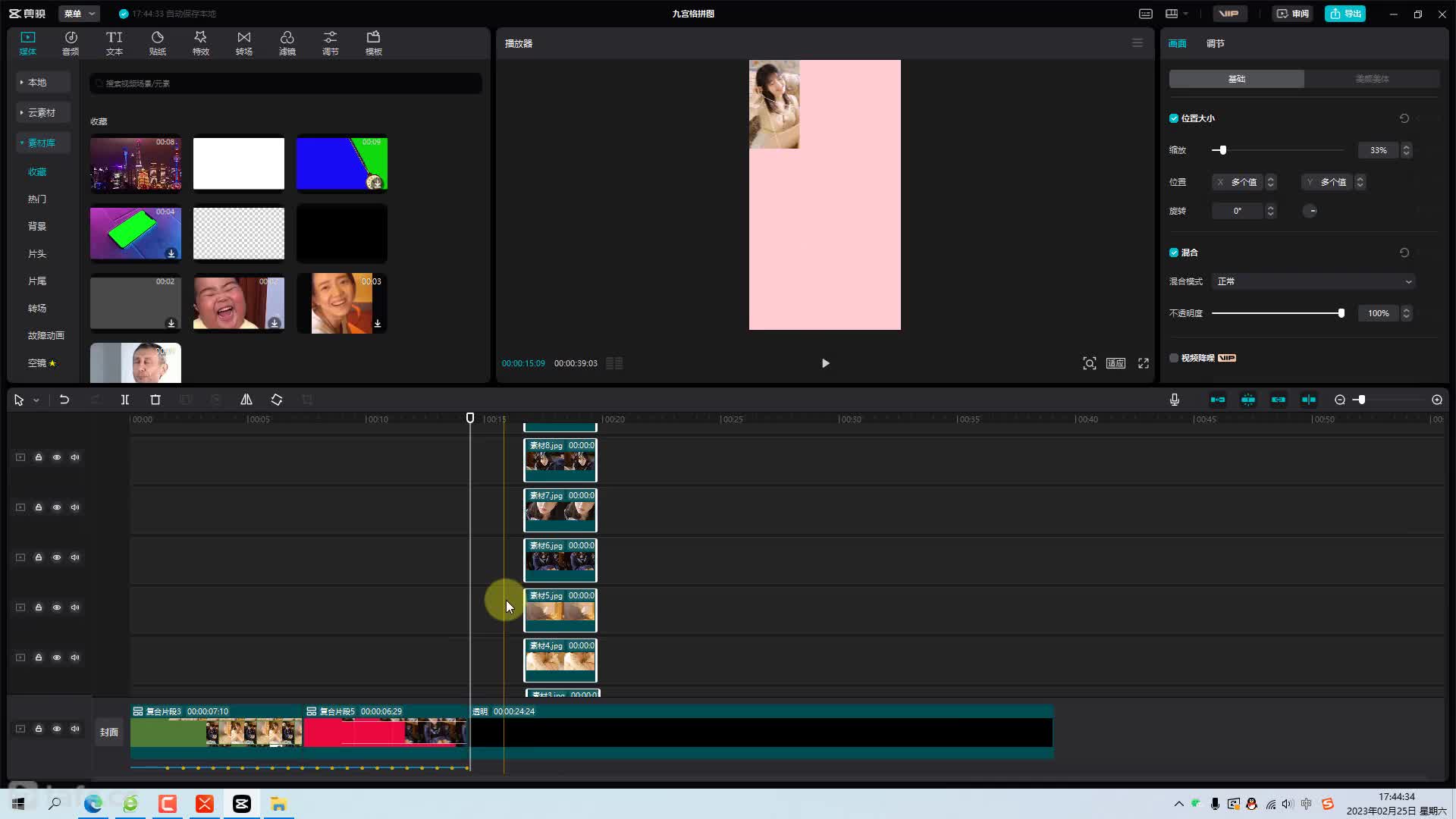Screen dimensions: 1456x819
Task: Open the 背景 category
Action: (x=37, y=226)
